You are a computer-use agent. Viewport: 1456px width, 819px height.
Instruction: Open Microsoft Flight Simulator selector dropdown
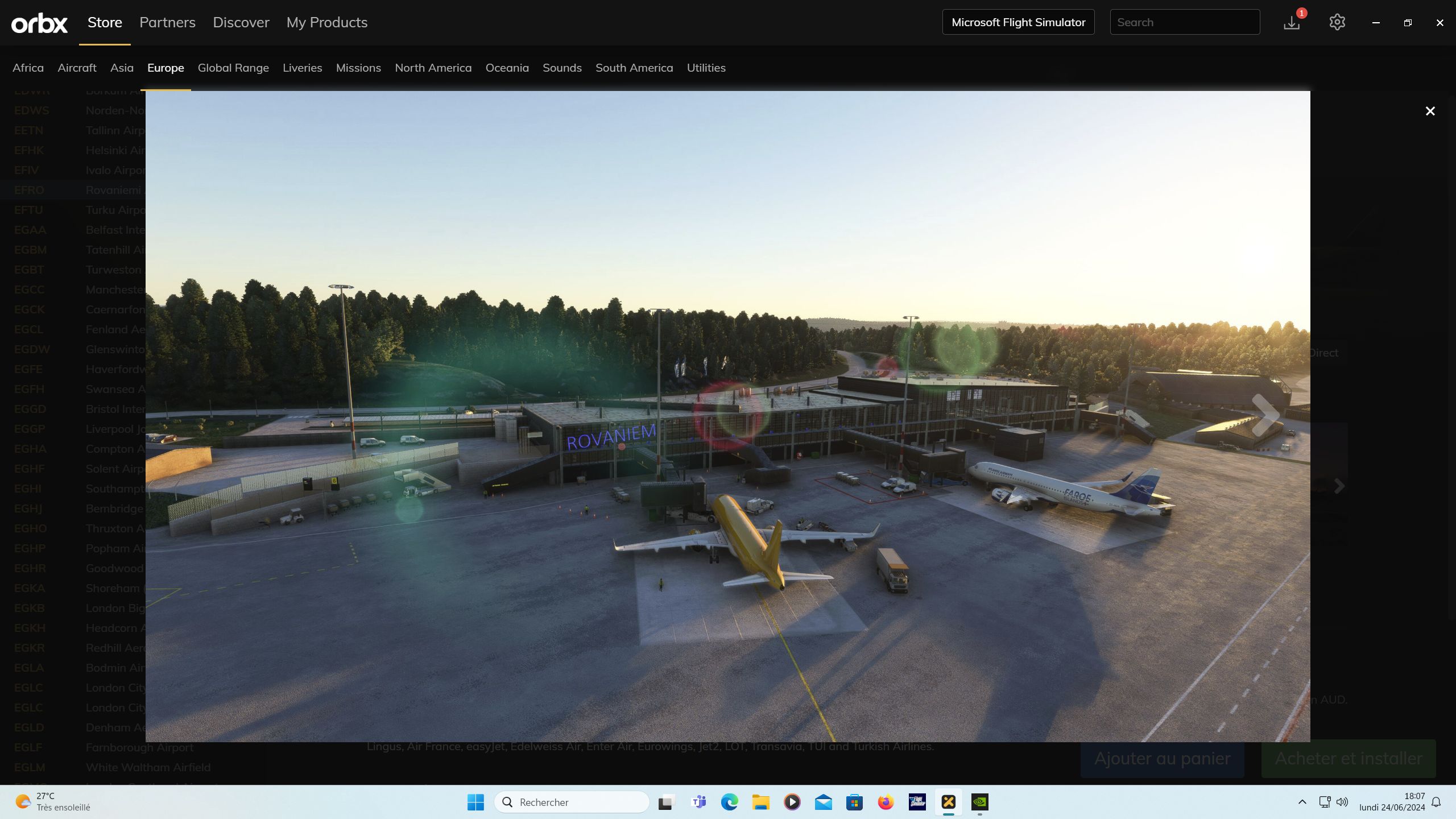(x=1018, y=22)
